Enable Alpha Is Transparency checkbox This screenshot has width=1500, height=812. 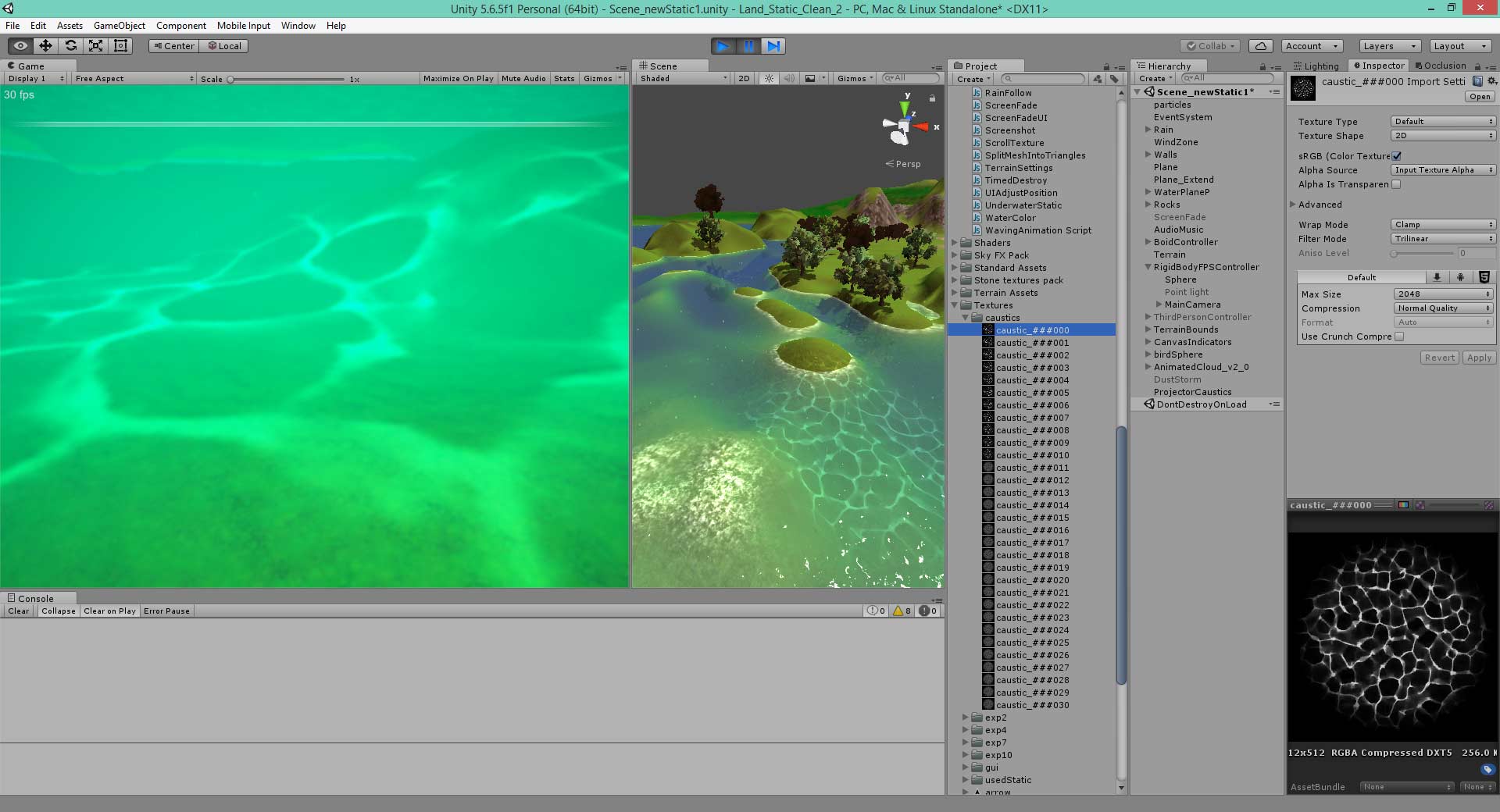tap(1396, 184)
